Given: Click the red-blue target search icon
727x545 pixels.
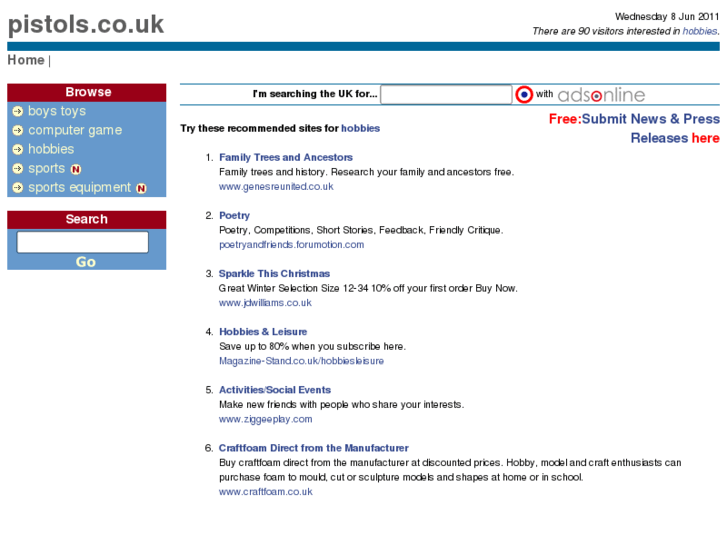Looking at the screenshot, I should (x=524, y=95).
